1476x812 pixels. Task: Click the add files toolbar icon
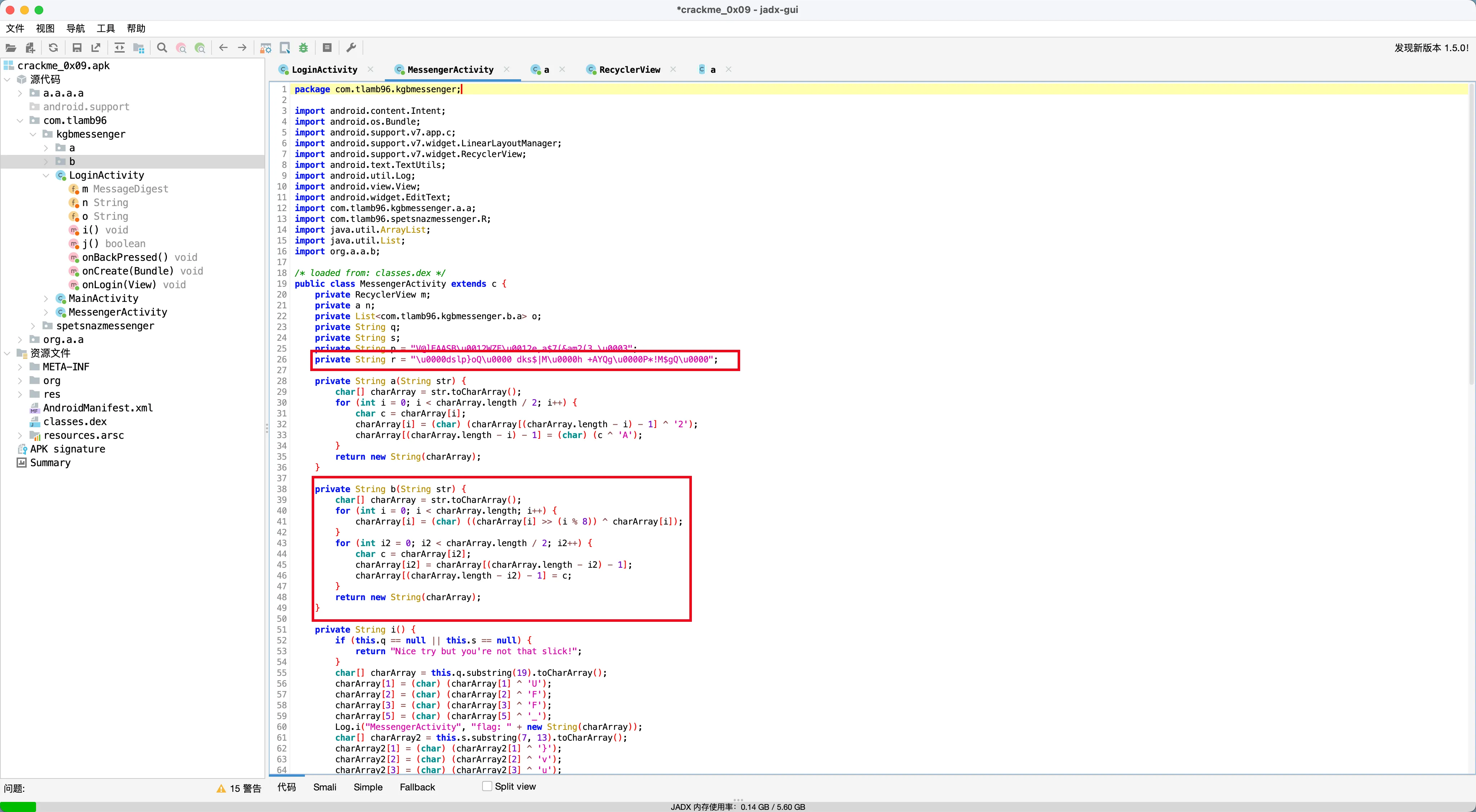[x=30, y=48]
